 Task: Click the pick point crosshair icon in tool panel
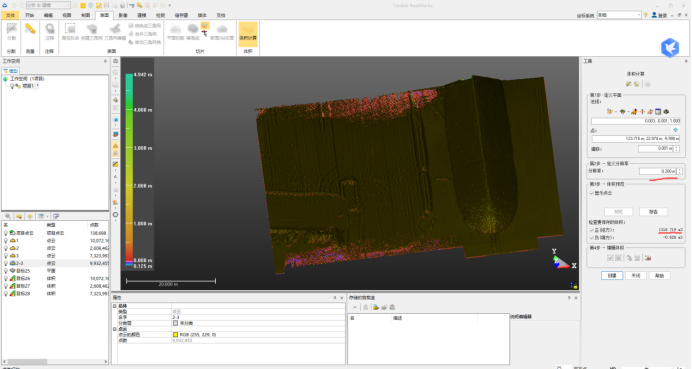click(675, 130)
